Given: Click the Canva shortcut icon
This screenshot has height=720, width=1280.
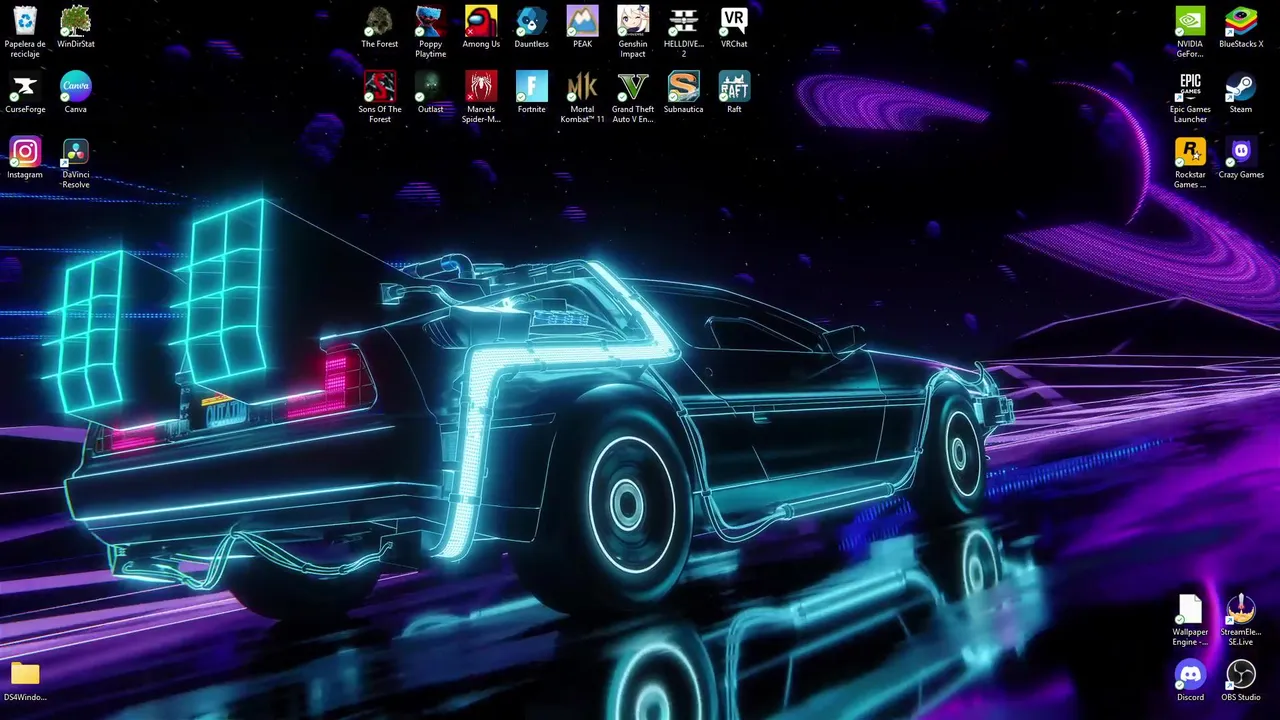Looking at the screenshot, I should (x=76, y=86).
